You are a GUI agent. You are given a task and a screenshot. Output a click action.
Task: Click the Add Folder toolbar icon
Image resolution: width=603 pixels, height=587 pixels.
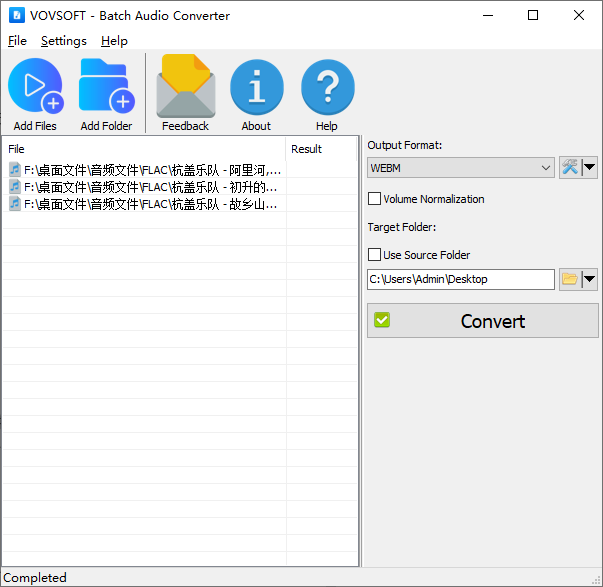[x=106, y=87]
